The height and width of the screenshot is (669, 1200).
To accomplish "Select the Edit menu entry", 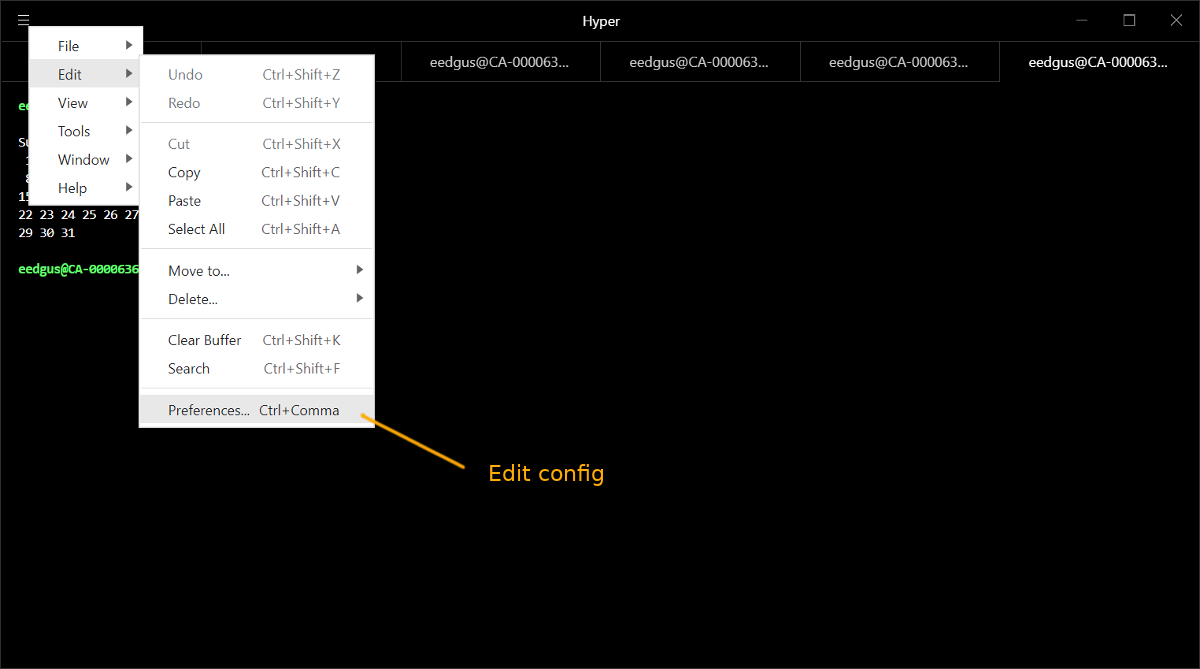I will pos(86,74).
